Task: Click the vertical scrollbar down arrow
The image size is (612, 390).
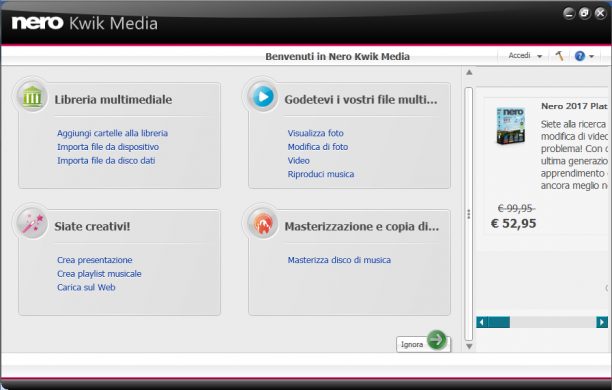Action: (469, 346)
